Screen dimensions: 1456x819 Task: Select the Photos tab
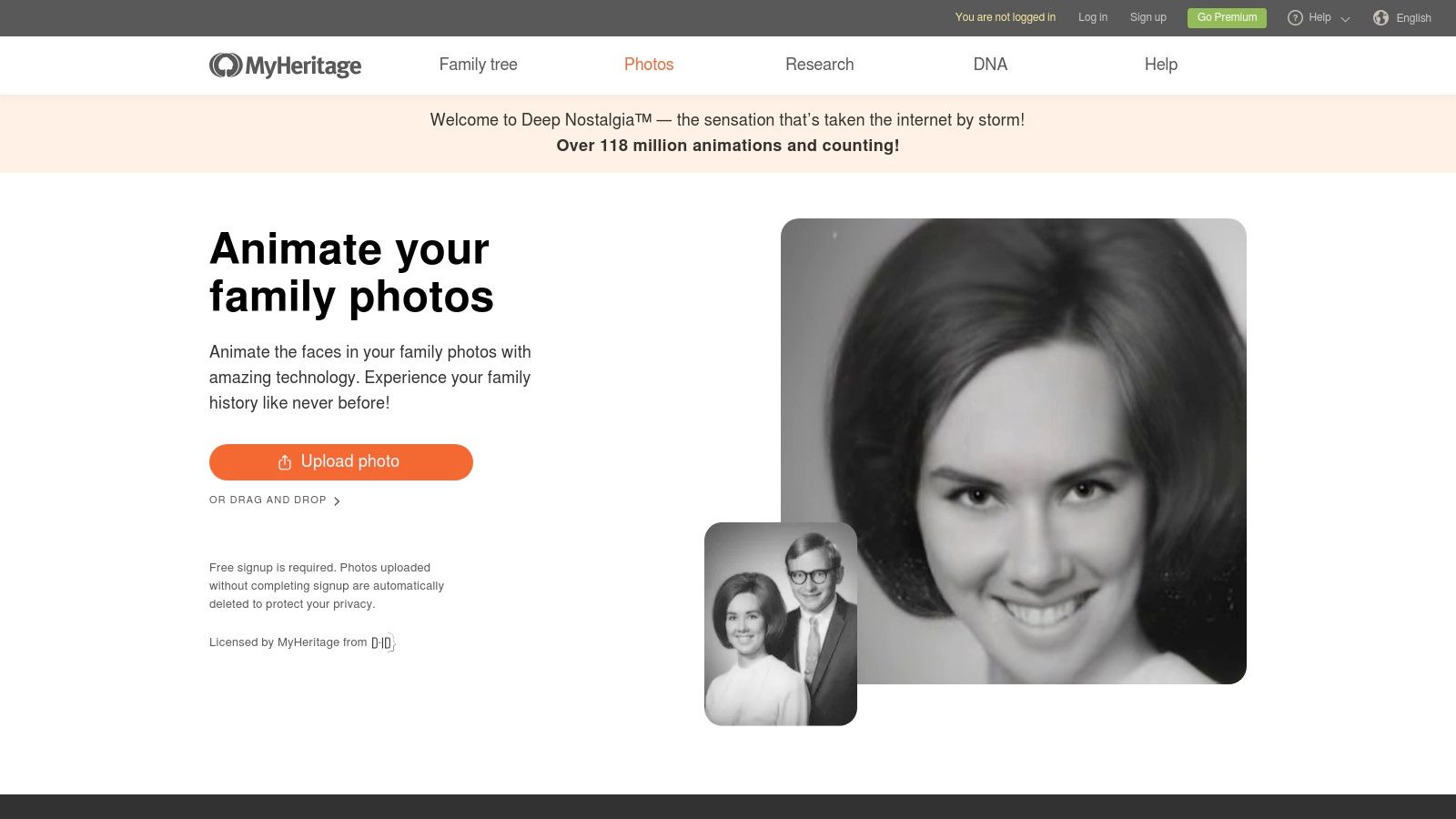(x=648, y=65)
